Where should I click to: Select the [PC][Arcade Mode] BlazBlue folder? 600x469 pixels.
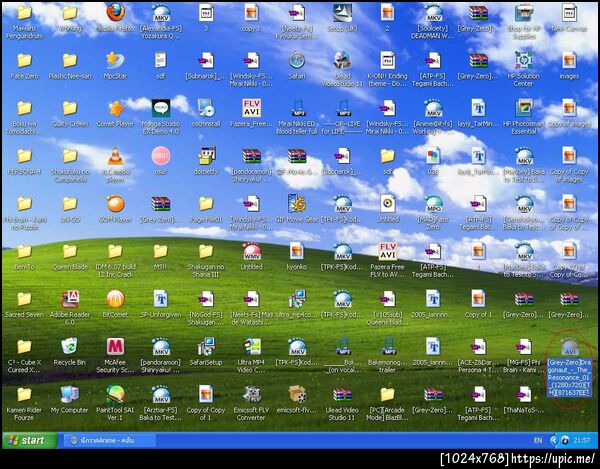click(387, 395)
